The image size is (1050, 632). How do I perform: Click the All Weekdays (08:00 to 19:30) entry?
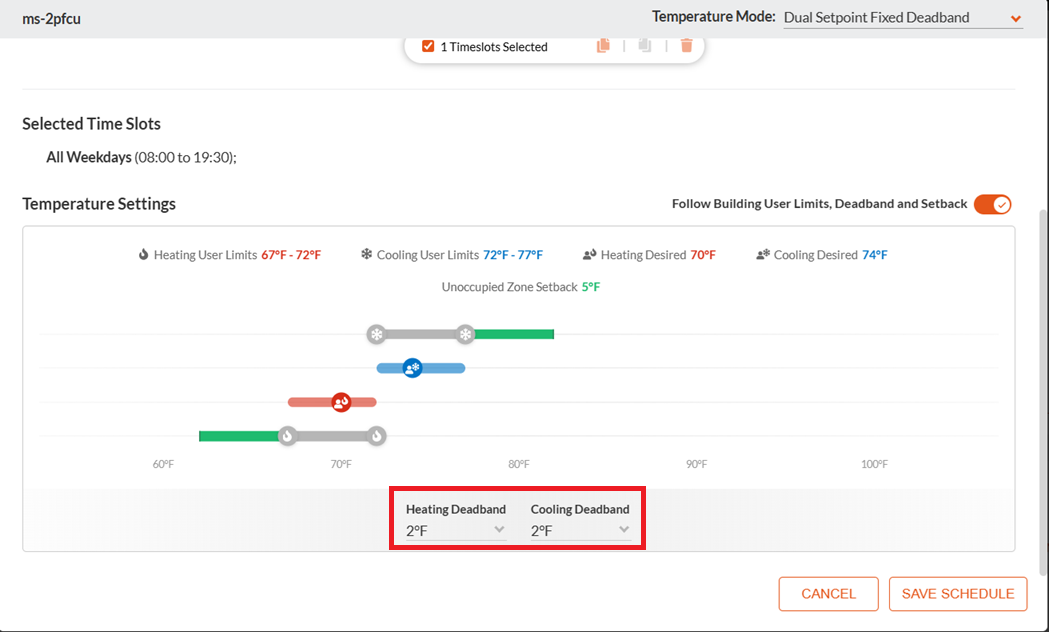point(141,157)
